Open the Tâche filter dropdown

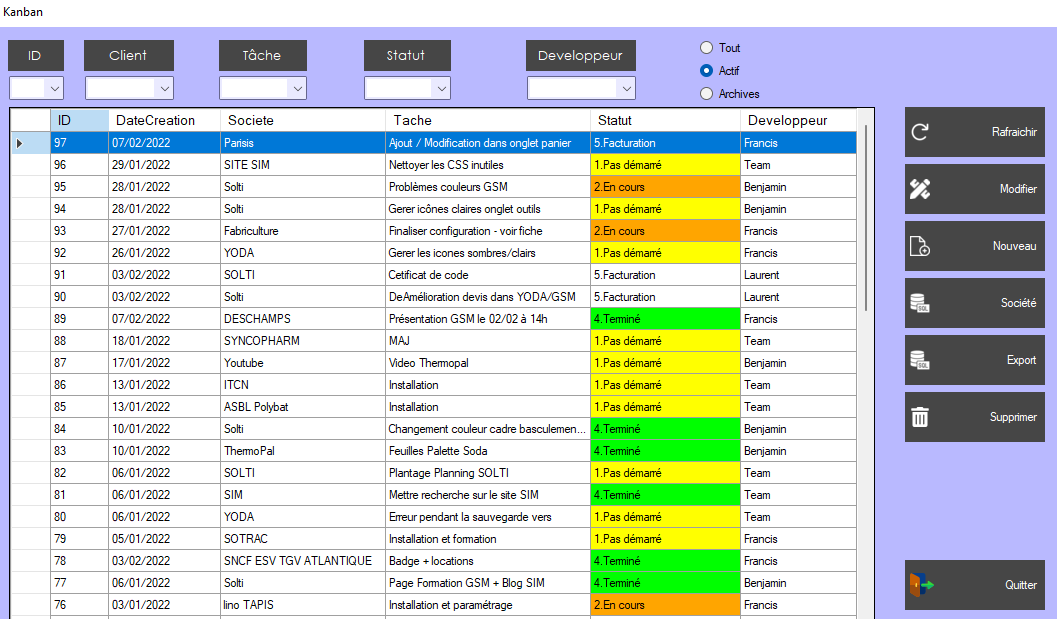click(x=297, y=88)
